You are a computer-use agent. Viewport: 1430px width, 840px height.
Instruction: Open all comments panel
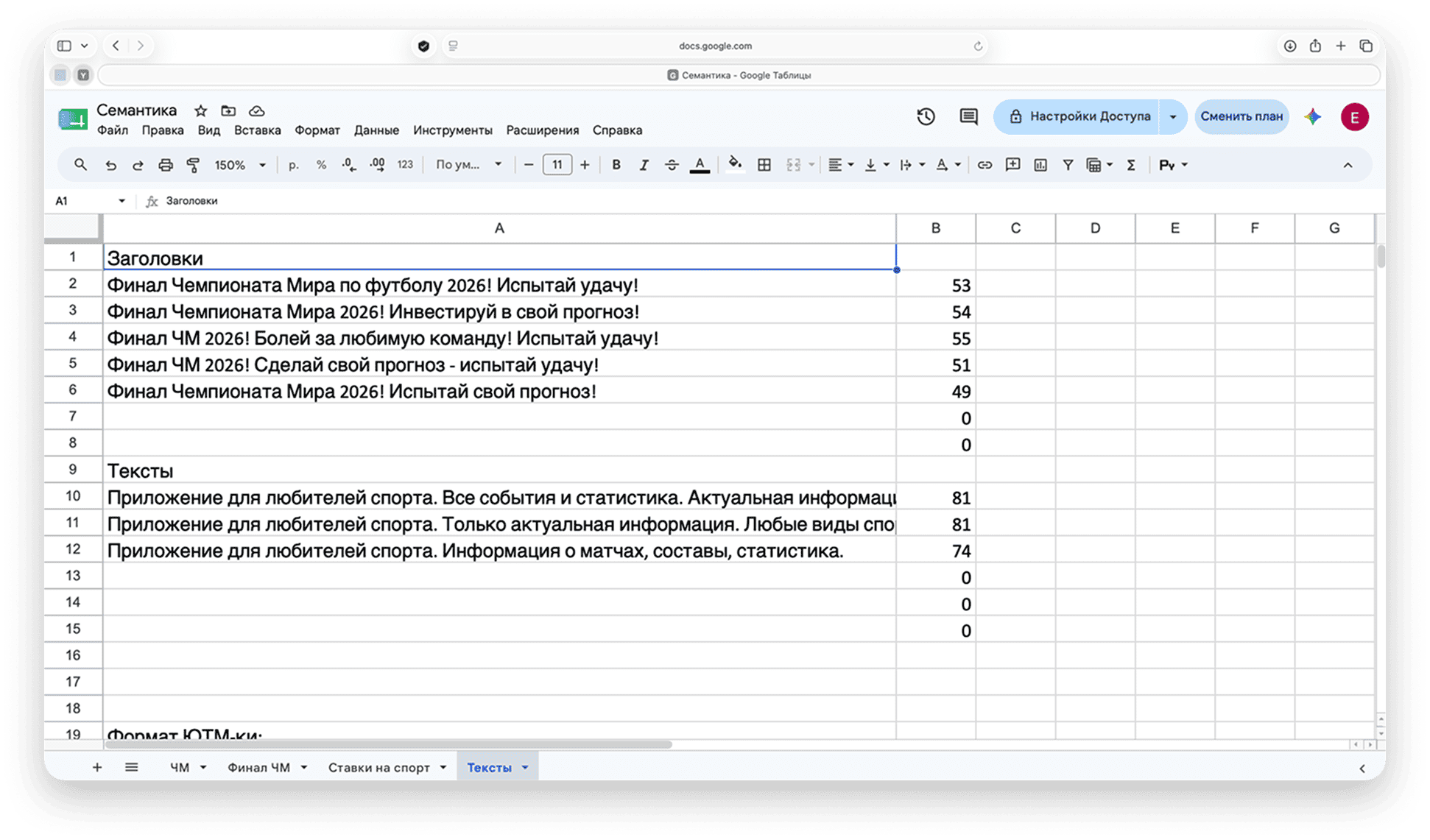pos(968,116)
